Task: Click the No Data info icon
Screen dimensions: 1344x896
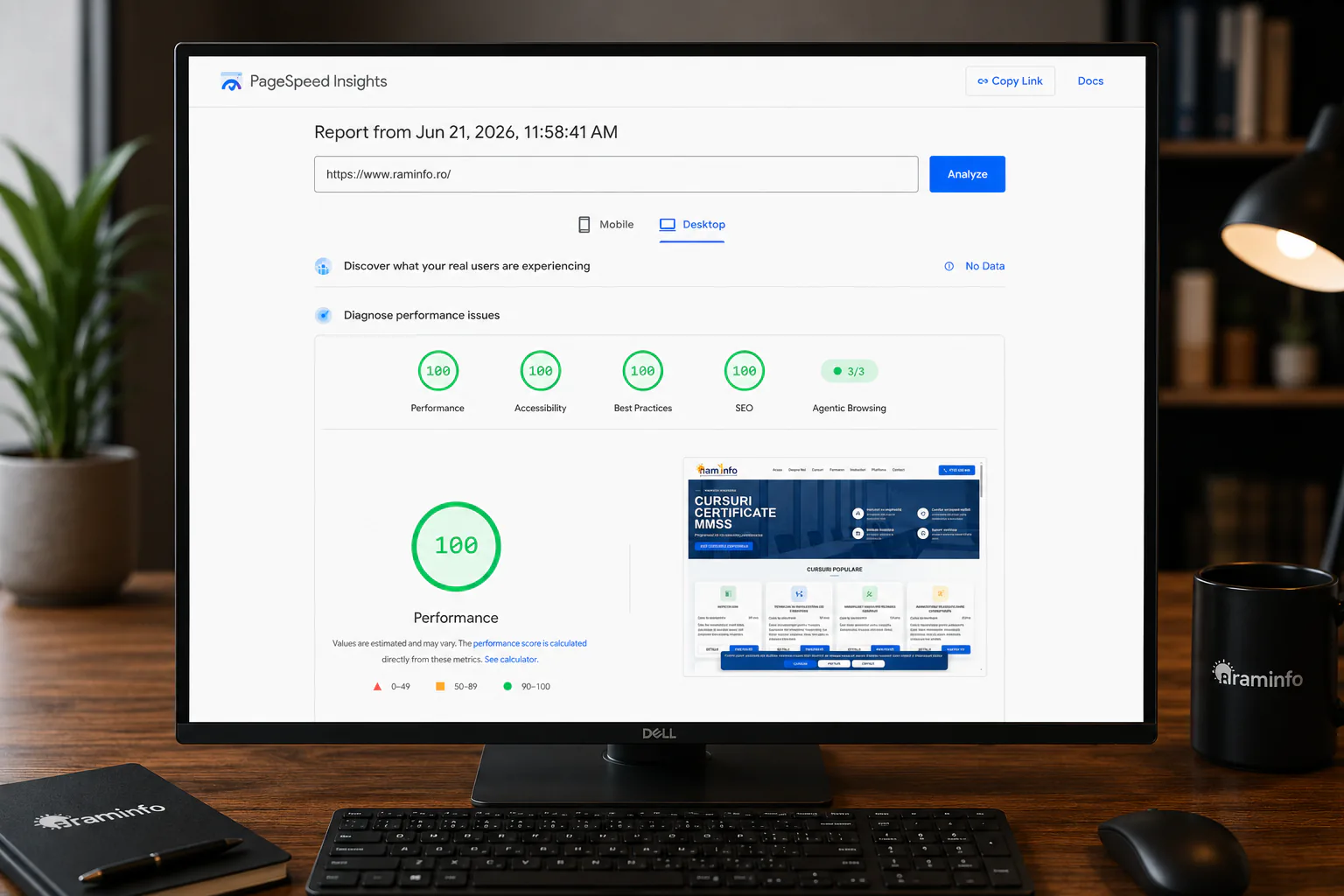Action: pos(948,266)
